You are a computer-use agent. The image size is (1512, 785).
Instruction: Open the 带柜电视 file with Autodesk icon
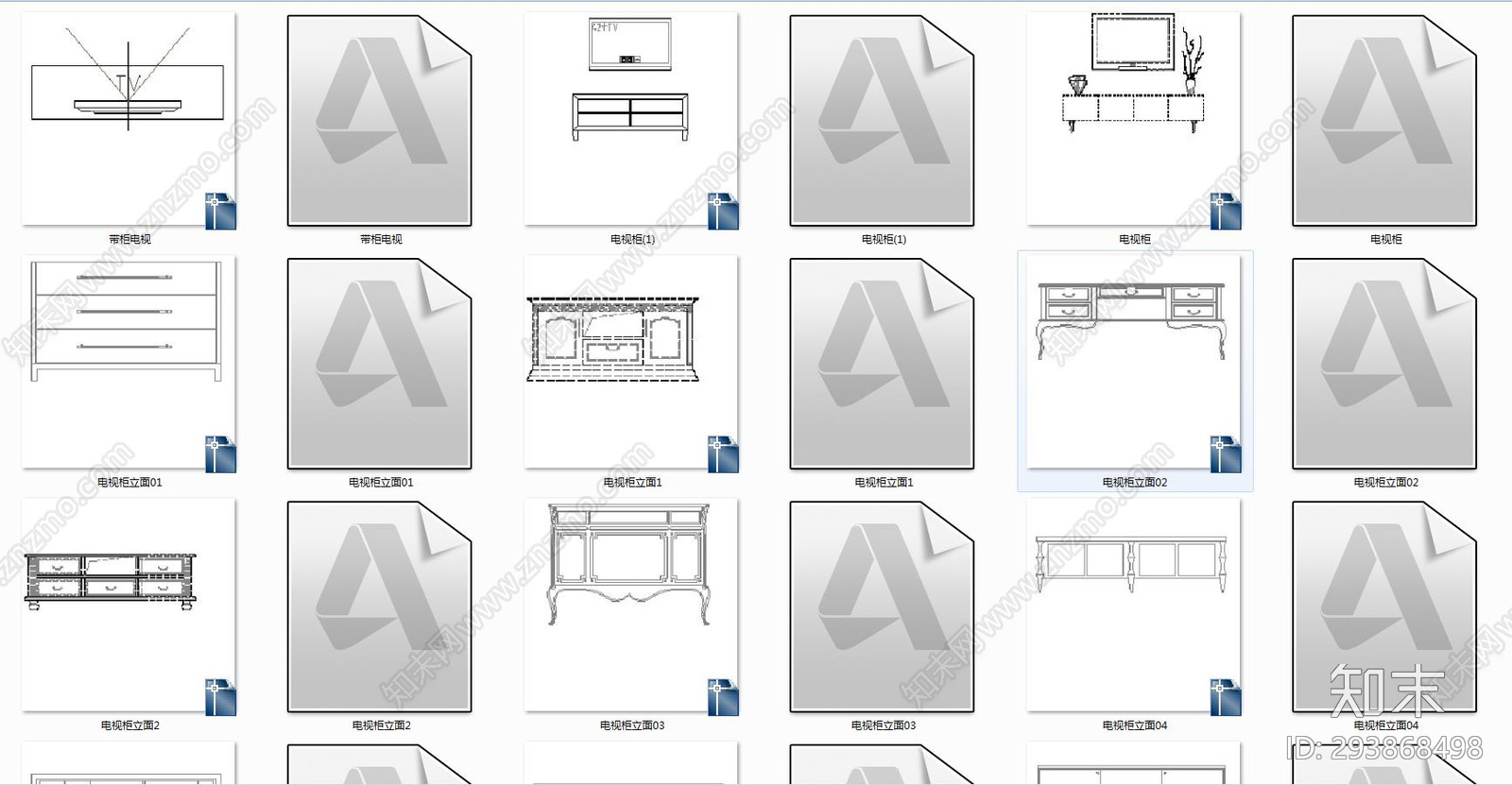(380, 120)
